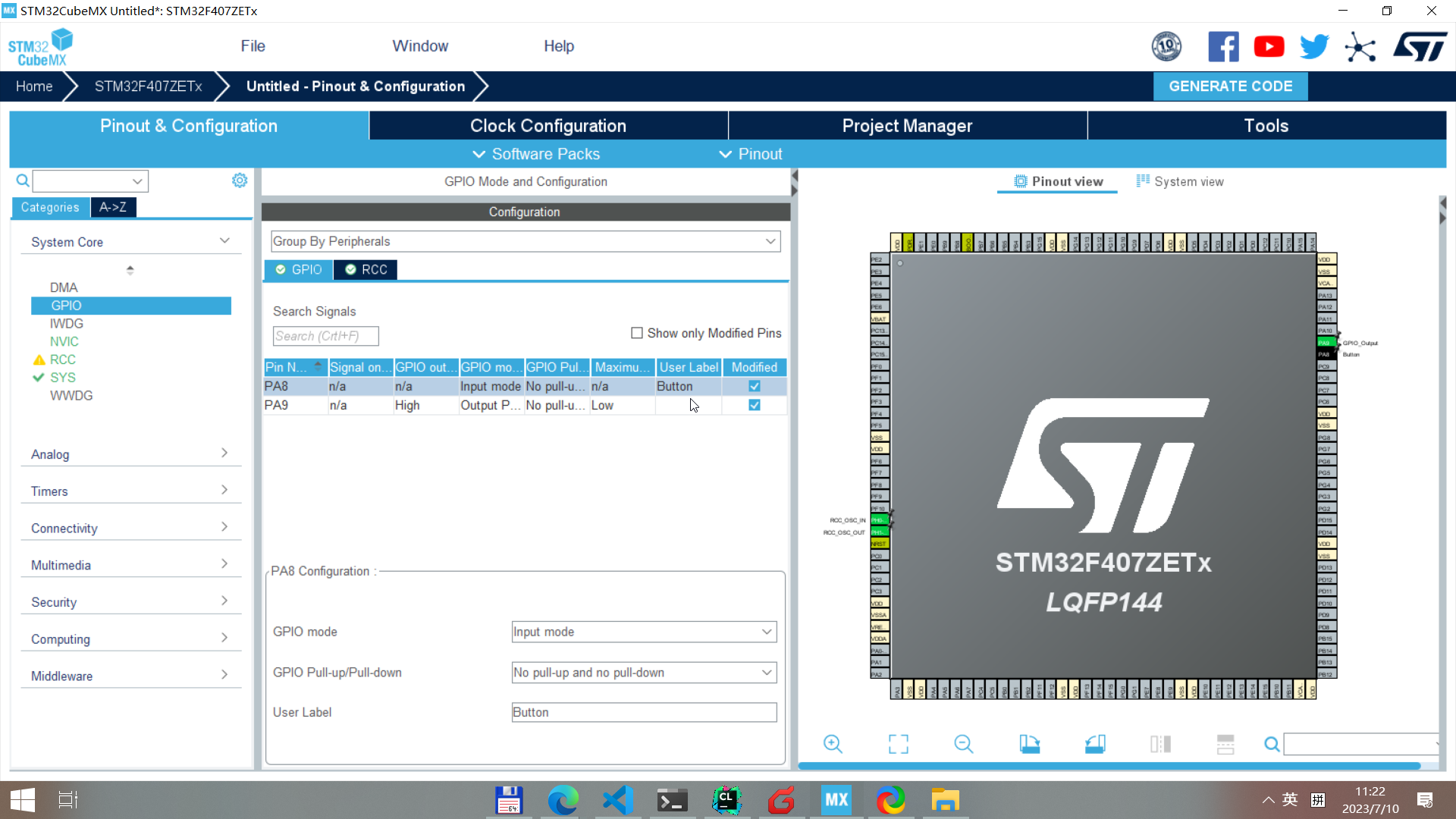Rotate chip counter-clockwise icon

[x=1094, y=744]
